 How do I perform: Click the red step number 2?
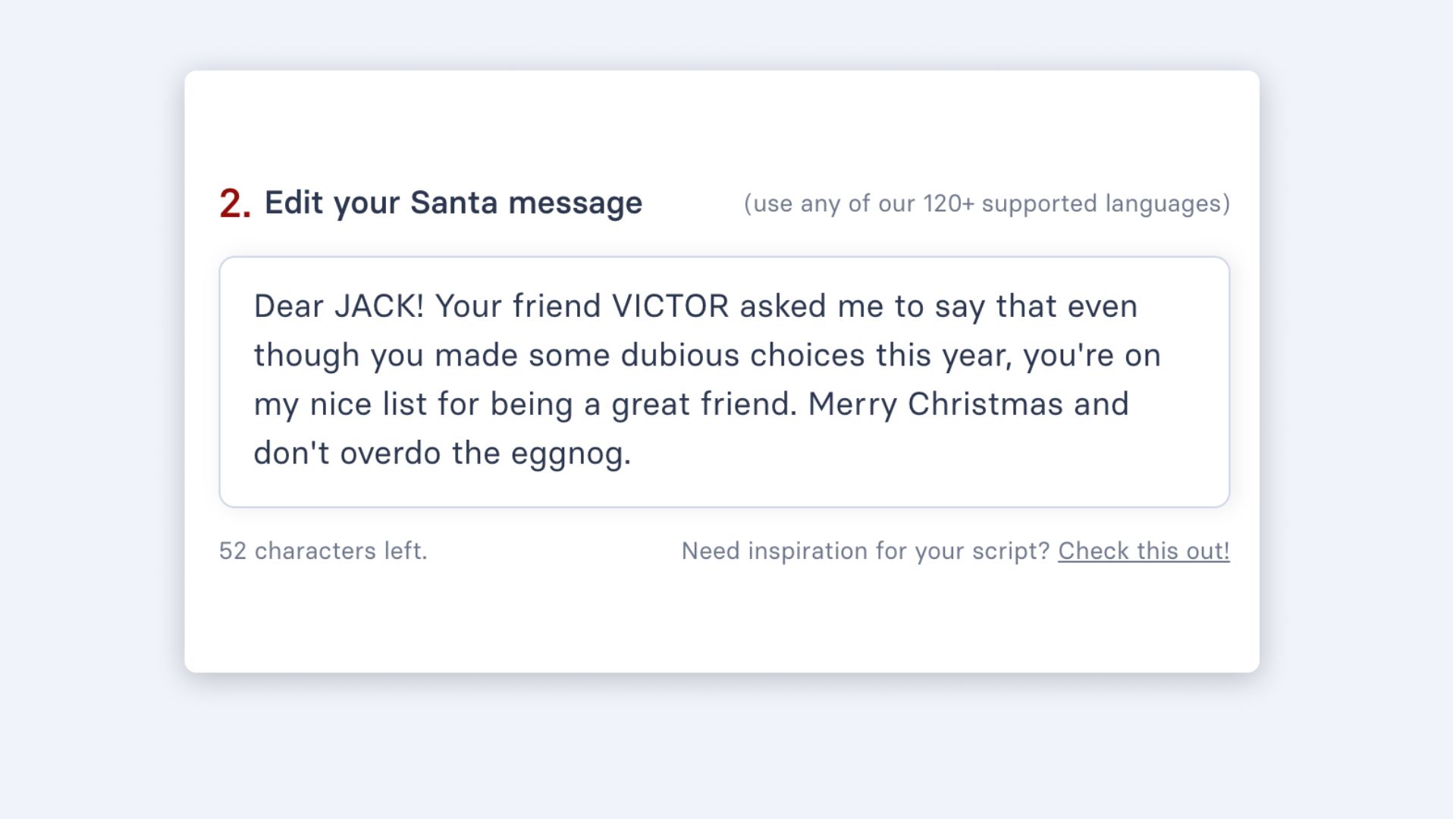click(234, 204)
